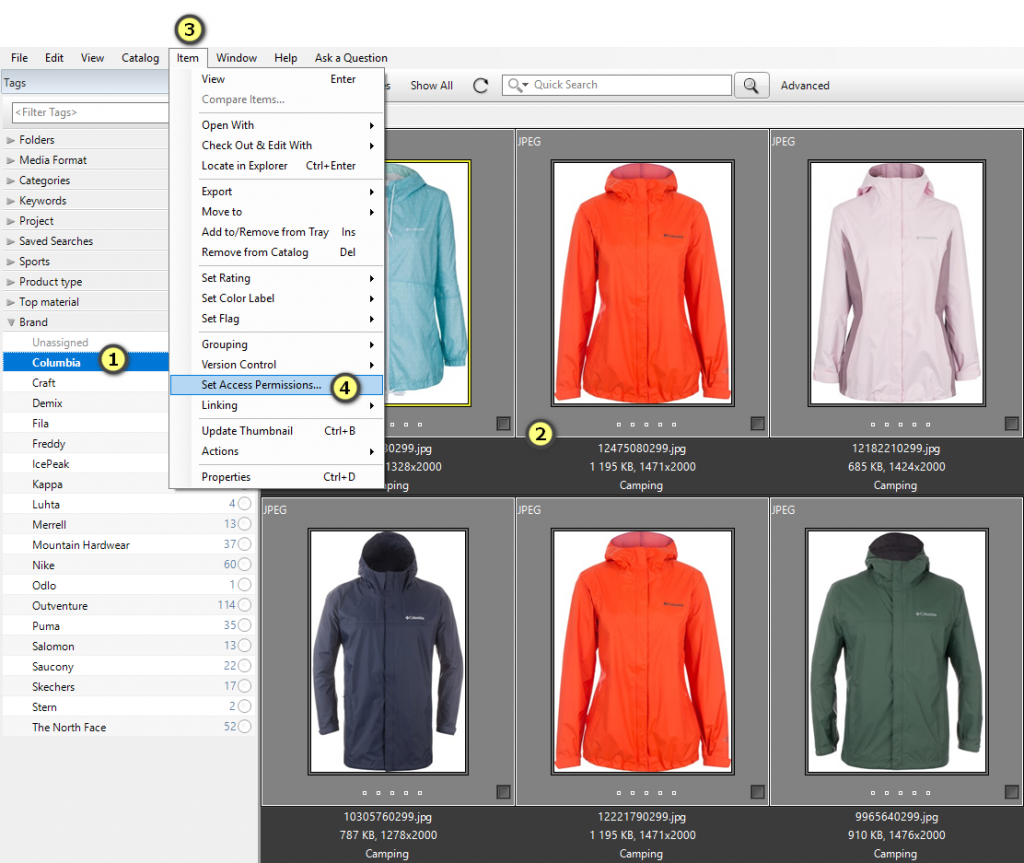
Task: Choose Set Access Permissions from Item menu
Action: 261,385
